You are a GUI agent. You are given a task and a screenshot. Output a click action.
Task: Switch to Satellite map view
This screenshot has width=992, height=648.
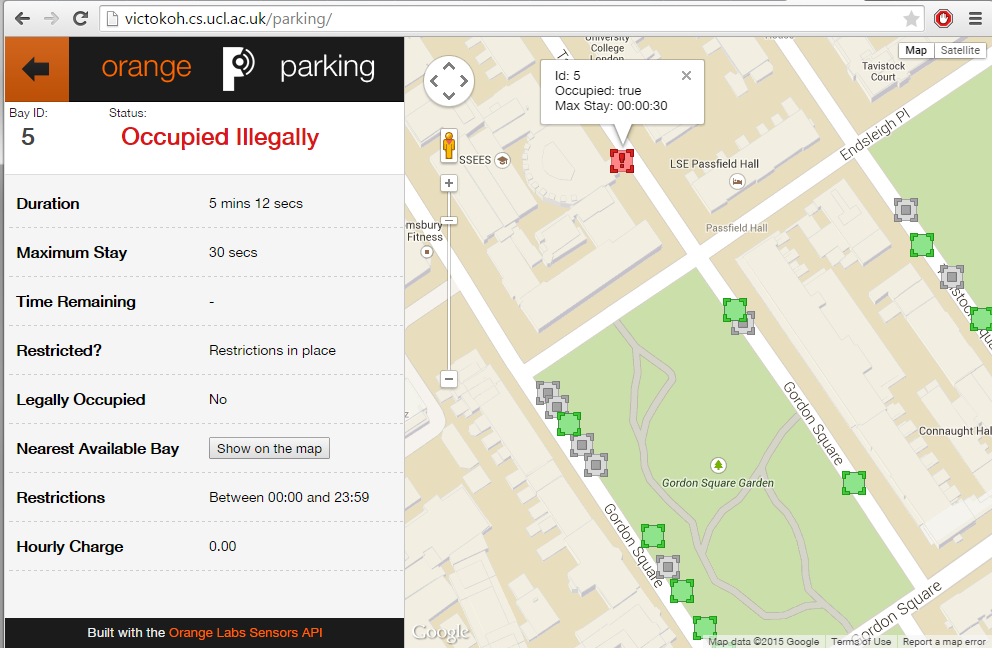click(x=960, y=51)
